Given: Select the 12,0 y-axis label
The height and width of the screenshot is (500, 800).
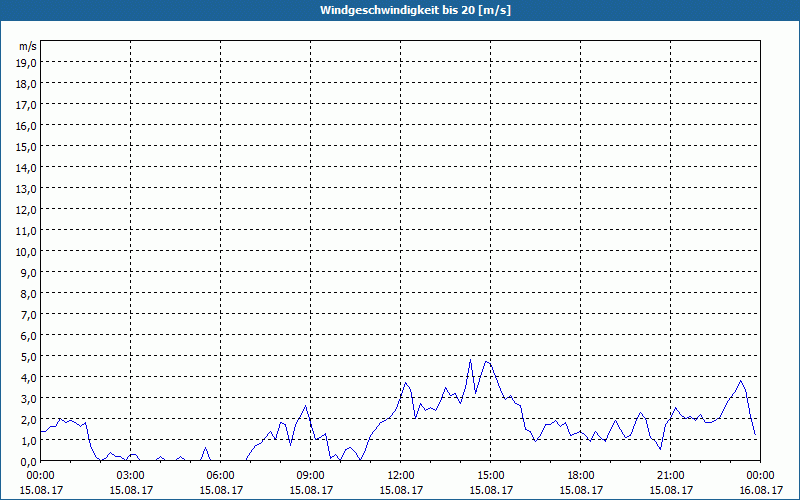Looking at the screenshot, I should pyautogui.click(x=27, y=210).
